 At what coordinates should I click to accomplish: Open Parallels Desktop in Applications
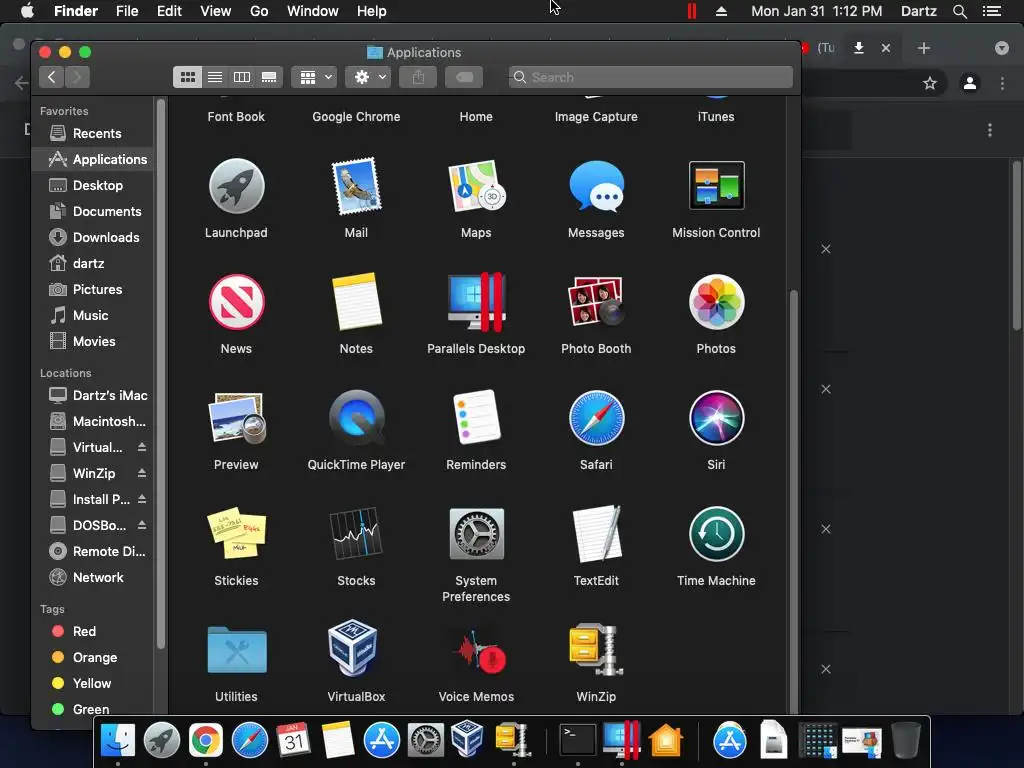coord(476,302)
